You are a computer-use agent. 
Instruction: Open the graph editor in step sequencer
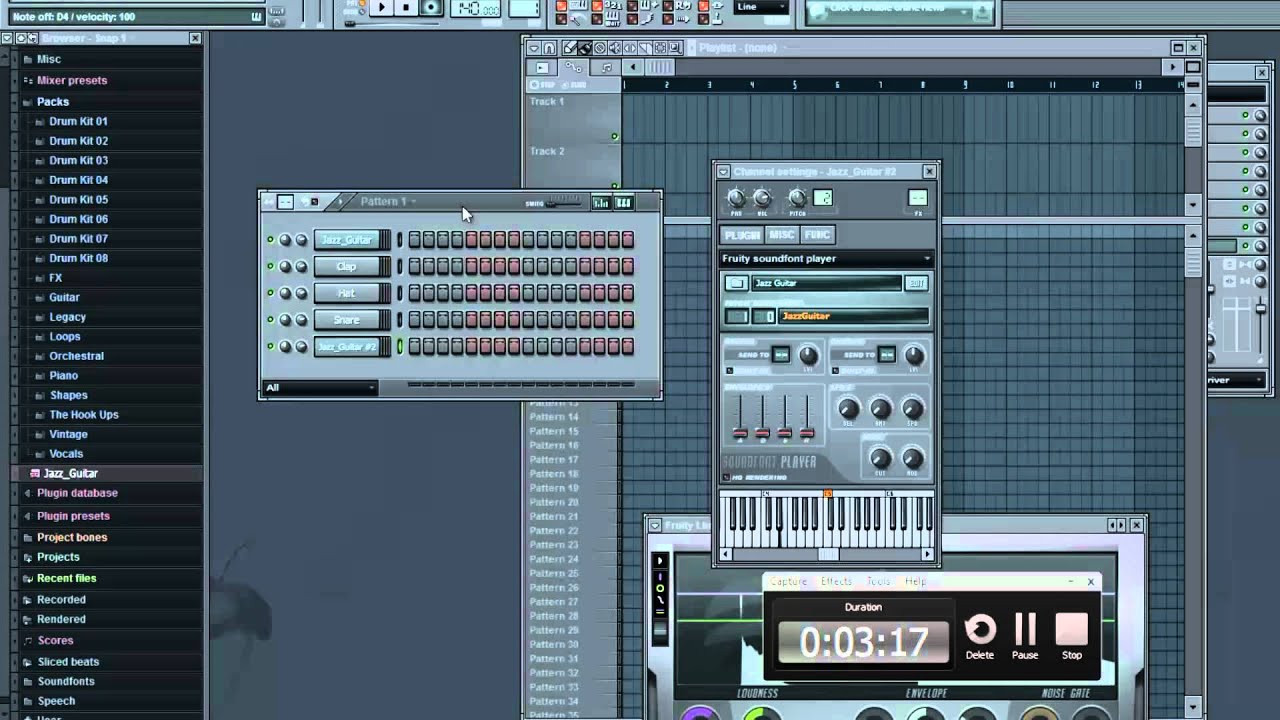click(601, 202)
